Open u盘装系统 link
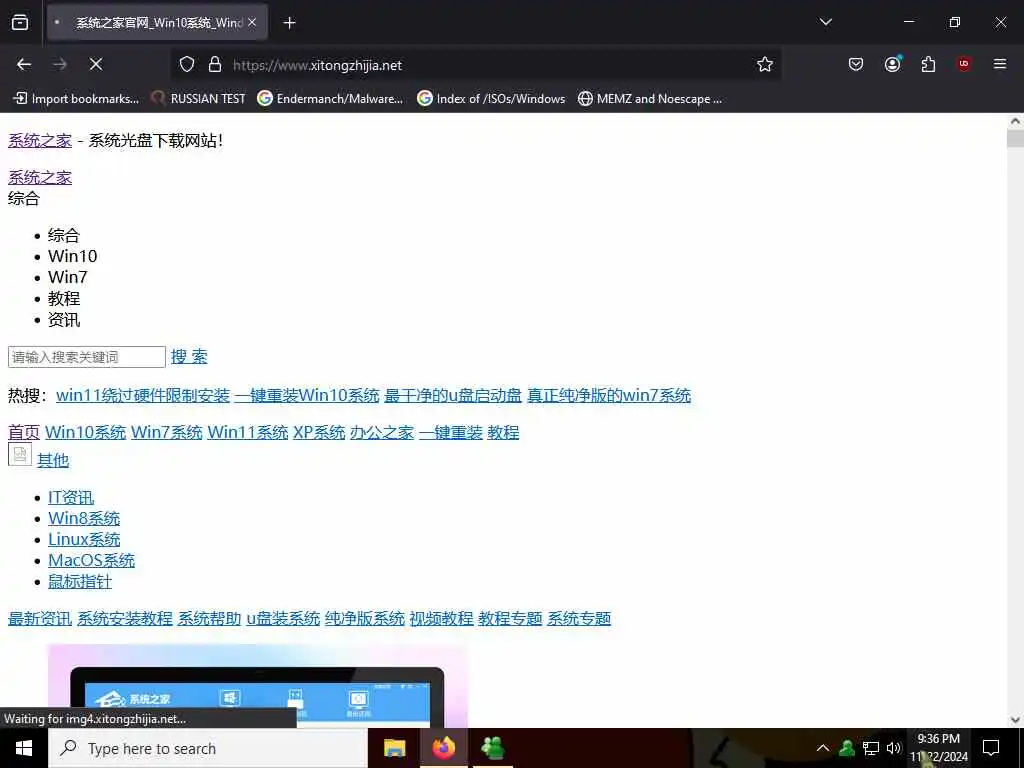The image size is (1024, 768). pyautogui.click(x=283, y=618)
